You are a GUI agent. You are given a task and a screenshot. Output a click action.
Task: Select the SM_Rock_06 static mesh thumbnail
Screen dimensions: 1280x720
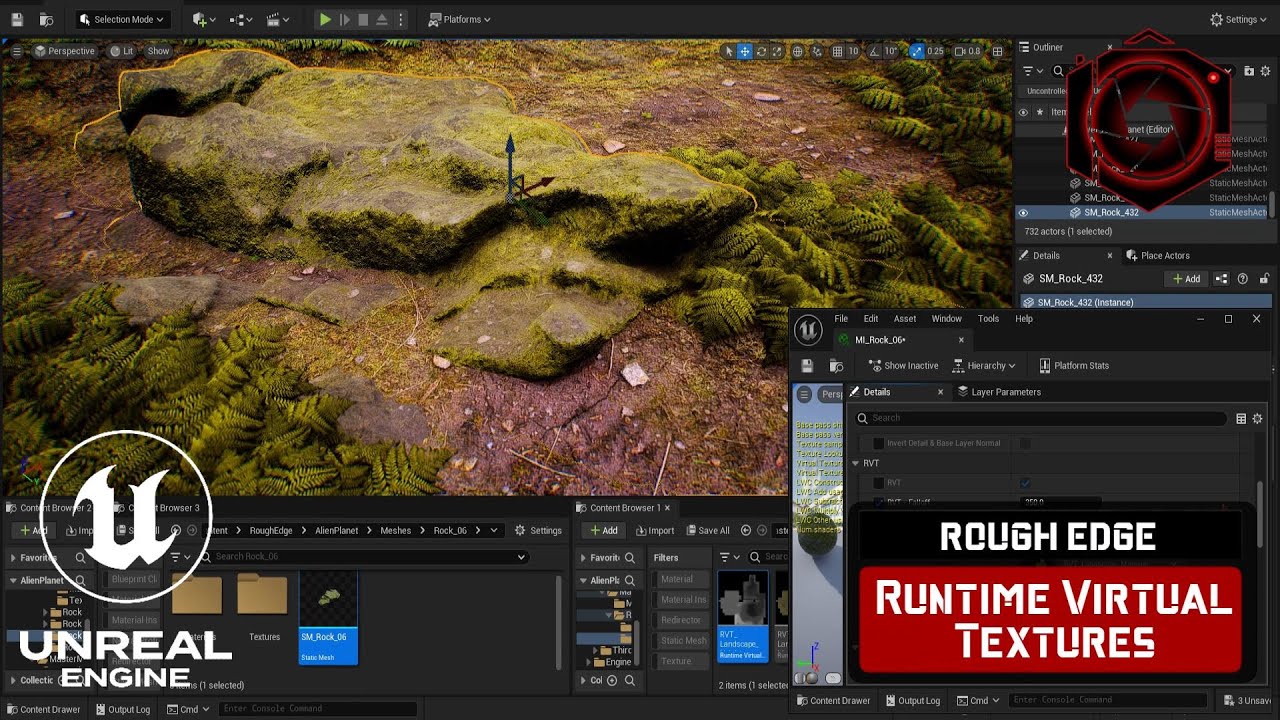point(328,617)
